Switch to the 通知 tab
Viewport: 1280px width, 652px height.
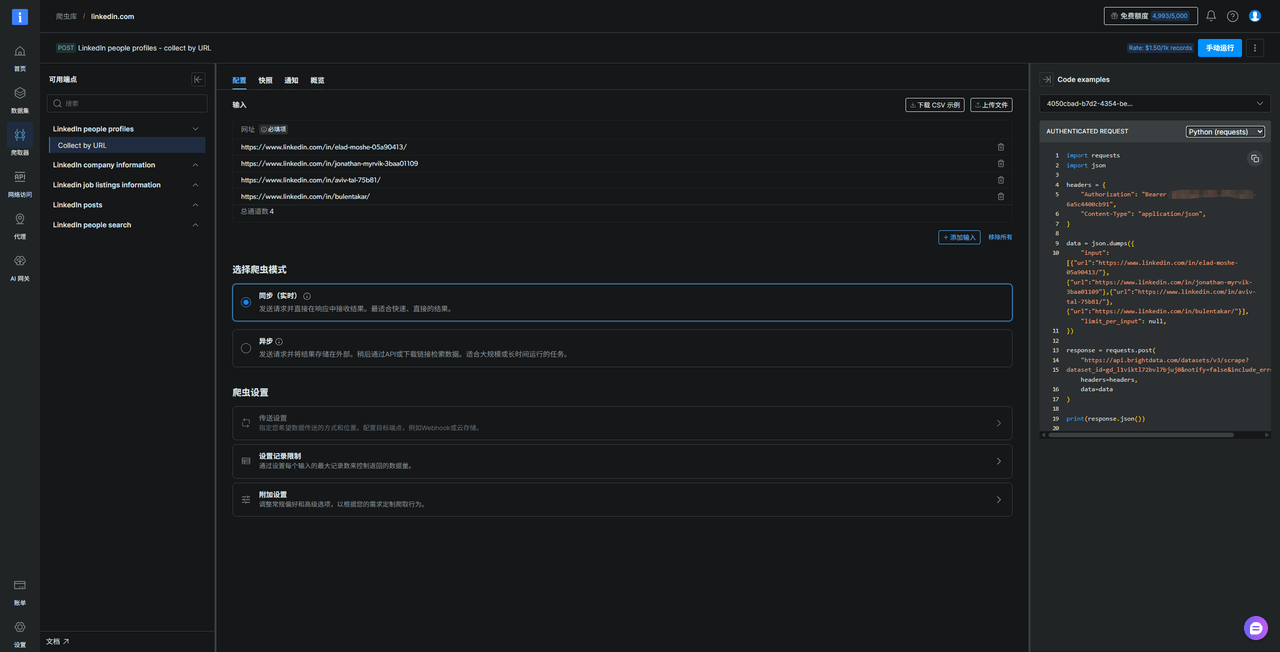point(291,80)
